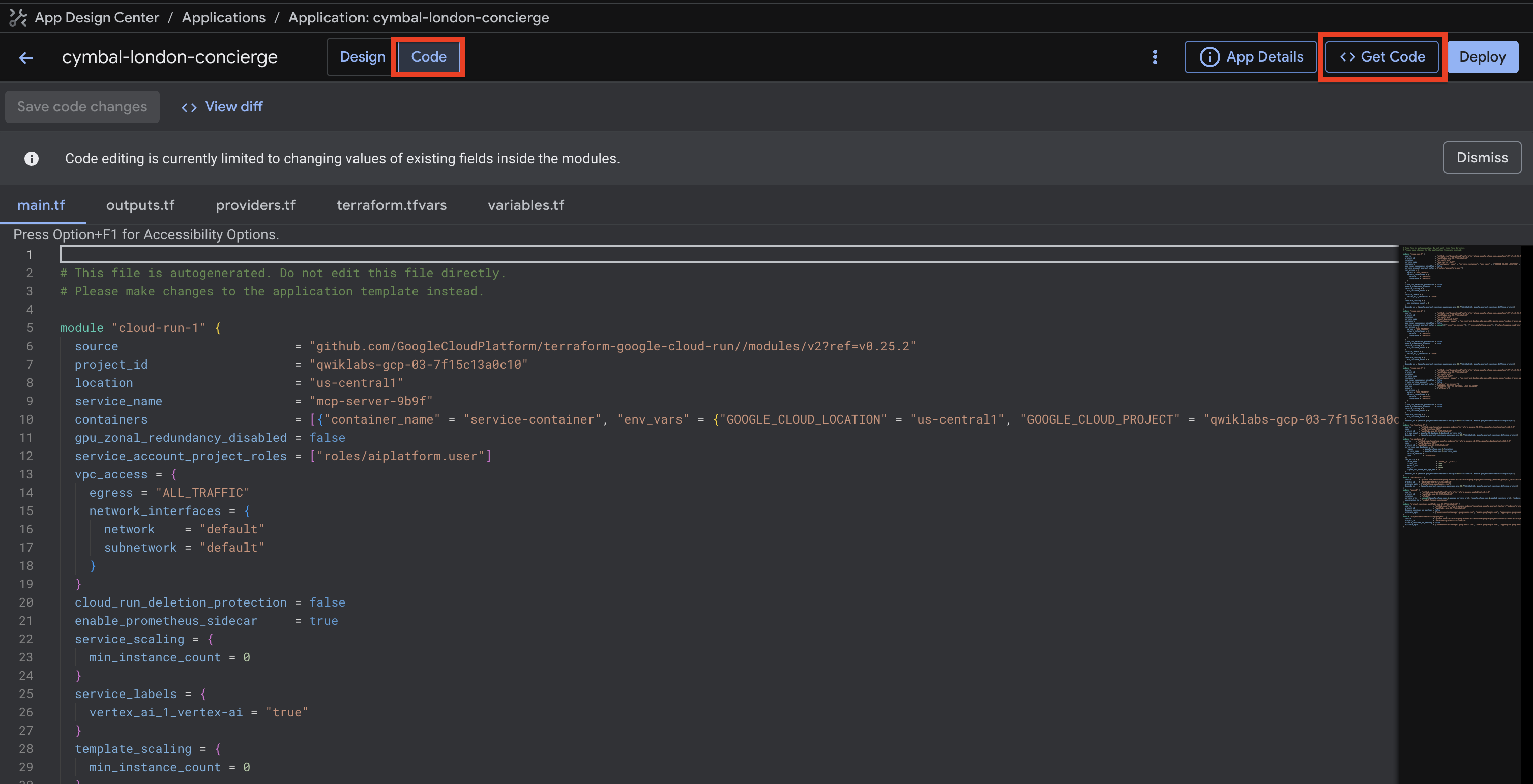Go back using the left arrow icon

(x=25, y=57)
